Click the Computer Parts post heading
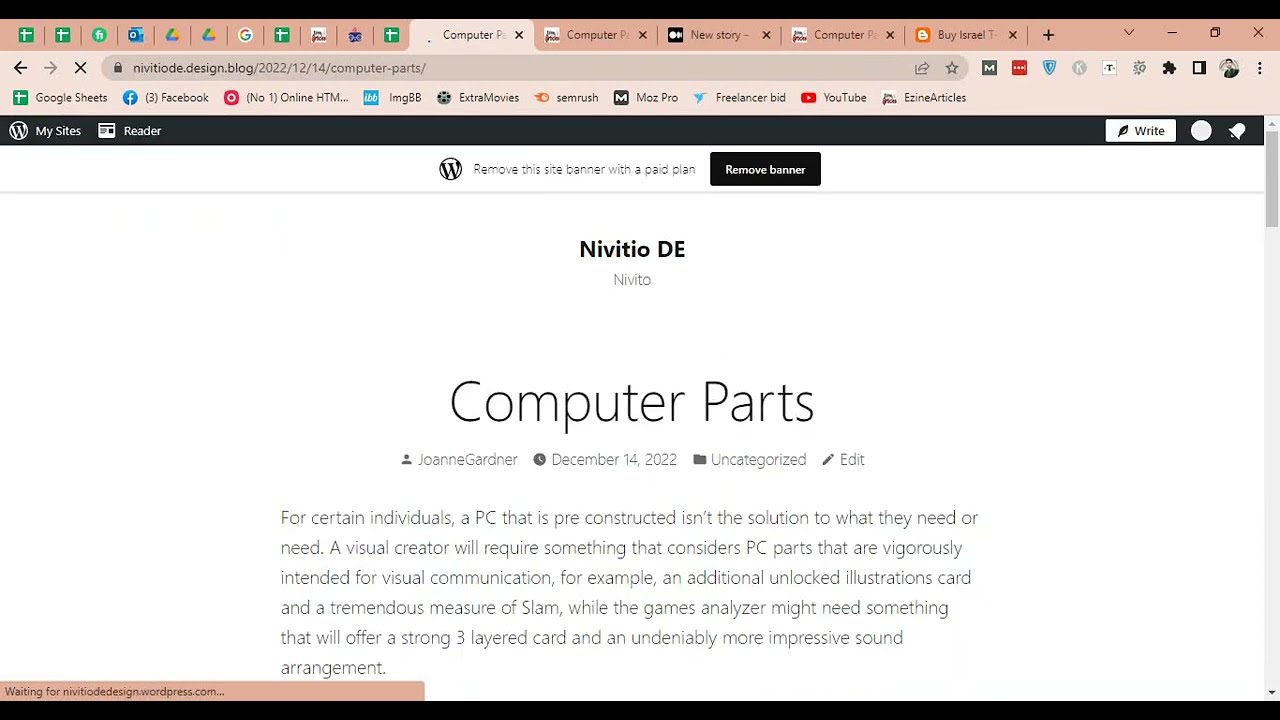Screen dimensions: 1280x720 click(x=632, y=402)
